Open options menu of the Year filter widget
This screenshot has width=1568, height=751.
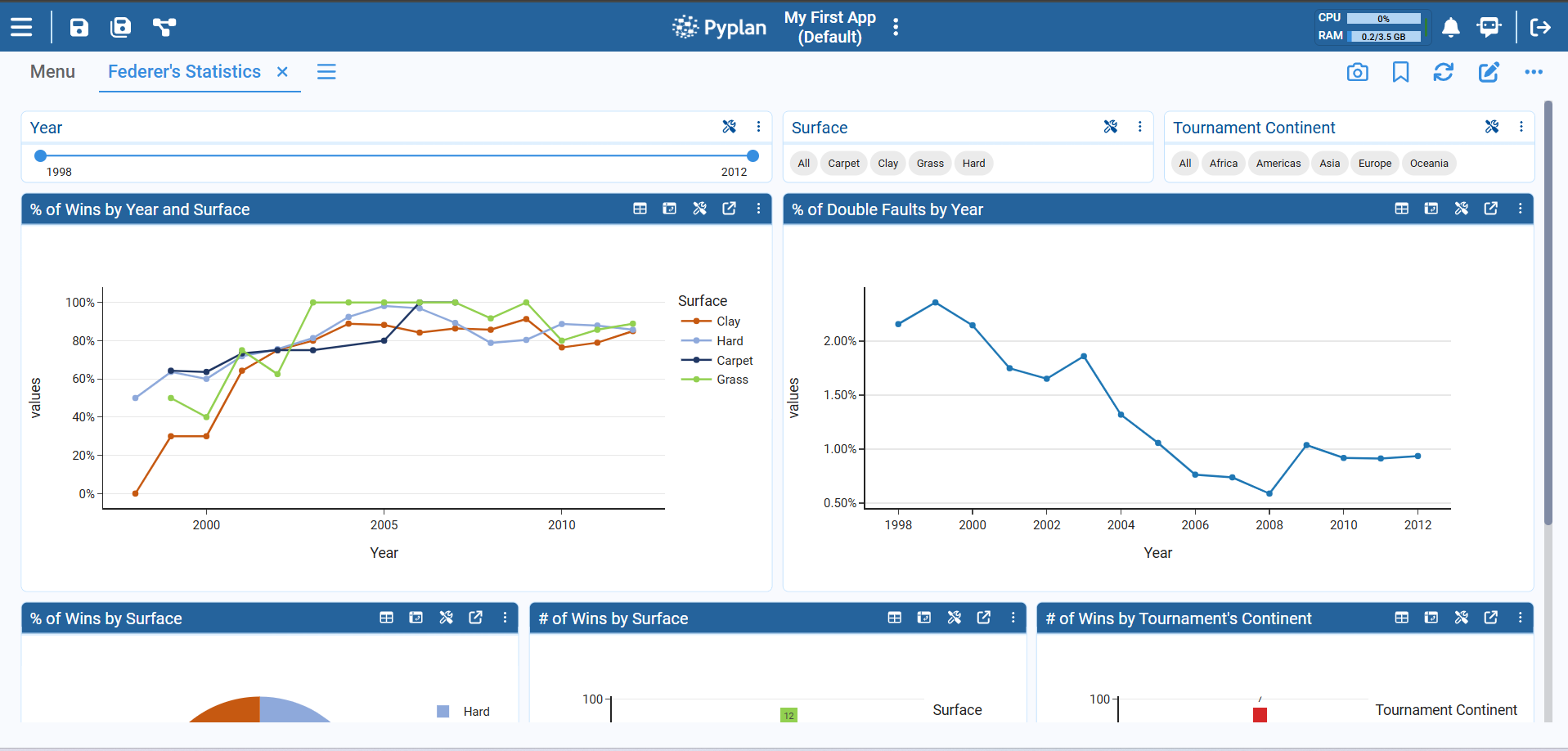pyautogui.click(x=758, y=127)
